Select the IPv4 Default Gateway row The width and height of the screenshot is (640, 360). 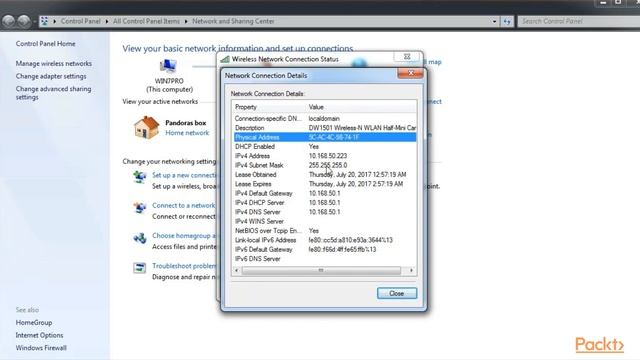pyautogui.click(x=325, y=193)
